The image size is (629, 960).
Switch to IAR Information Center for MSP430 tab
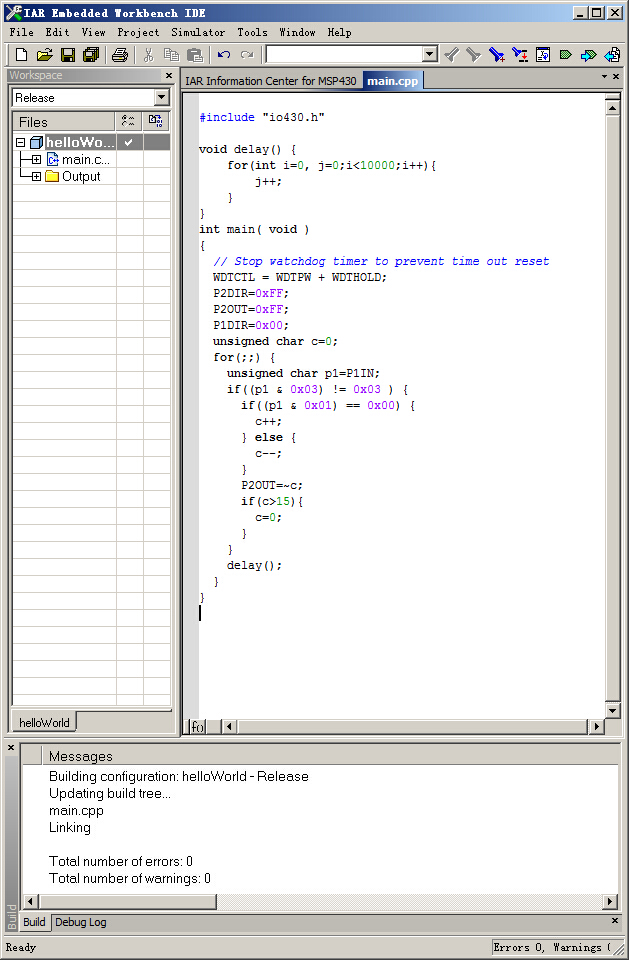pyautogui.click(x=271, y=81)
